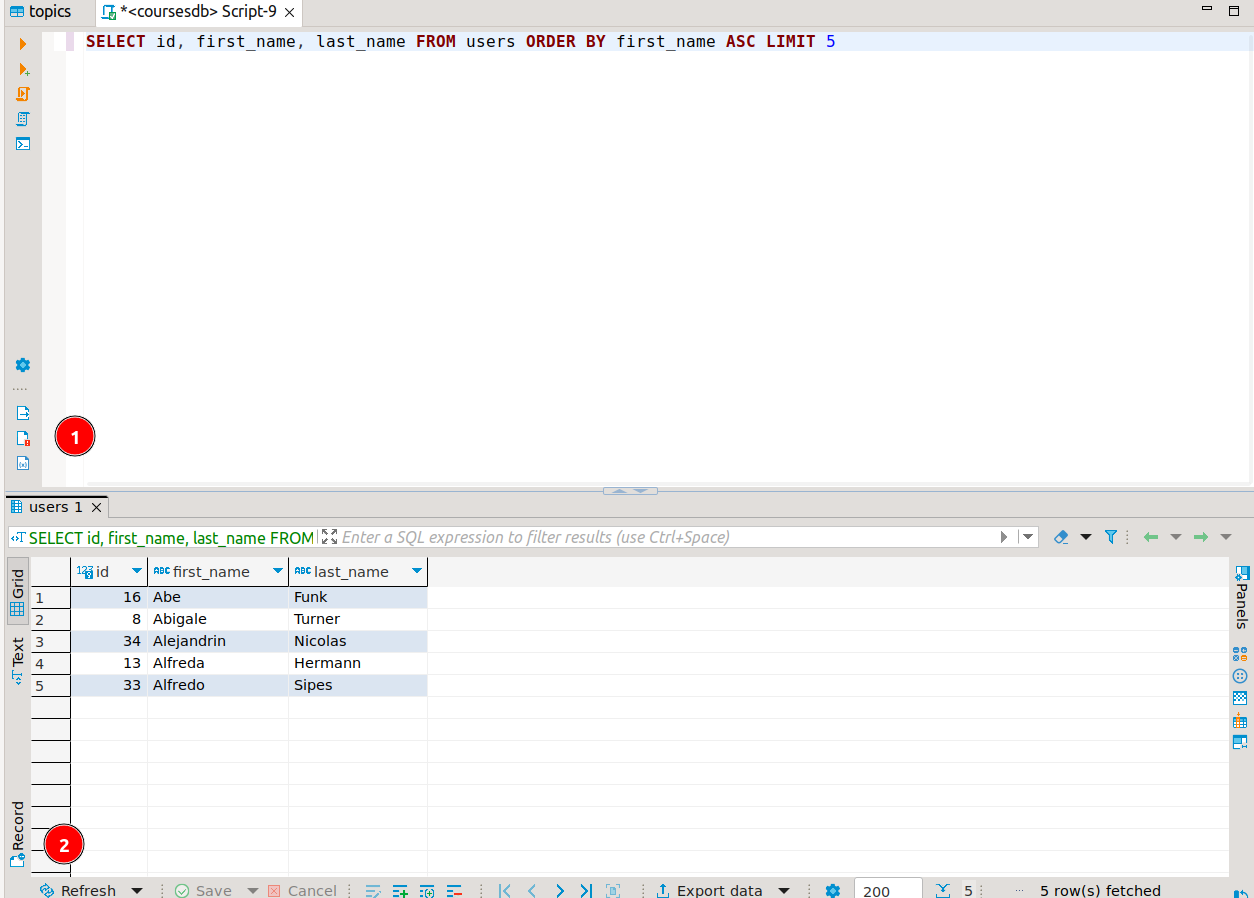Screen dimensions: 1254x898
Task: Click the Refresh button
Action: pyautogui.click(x=78, y=890)
